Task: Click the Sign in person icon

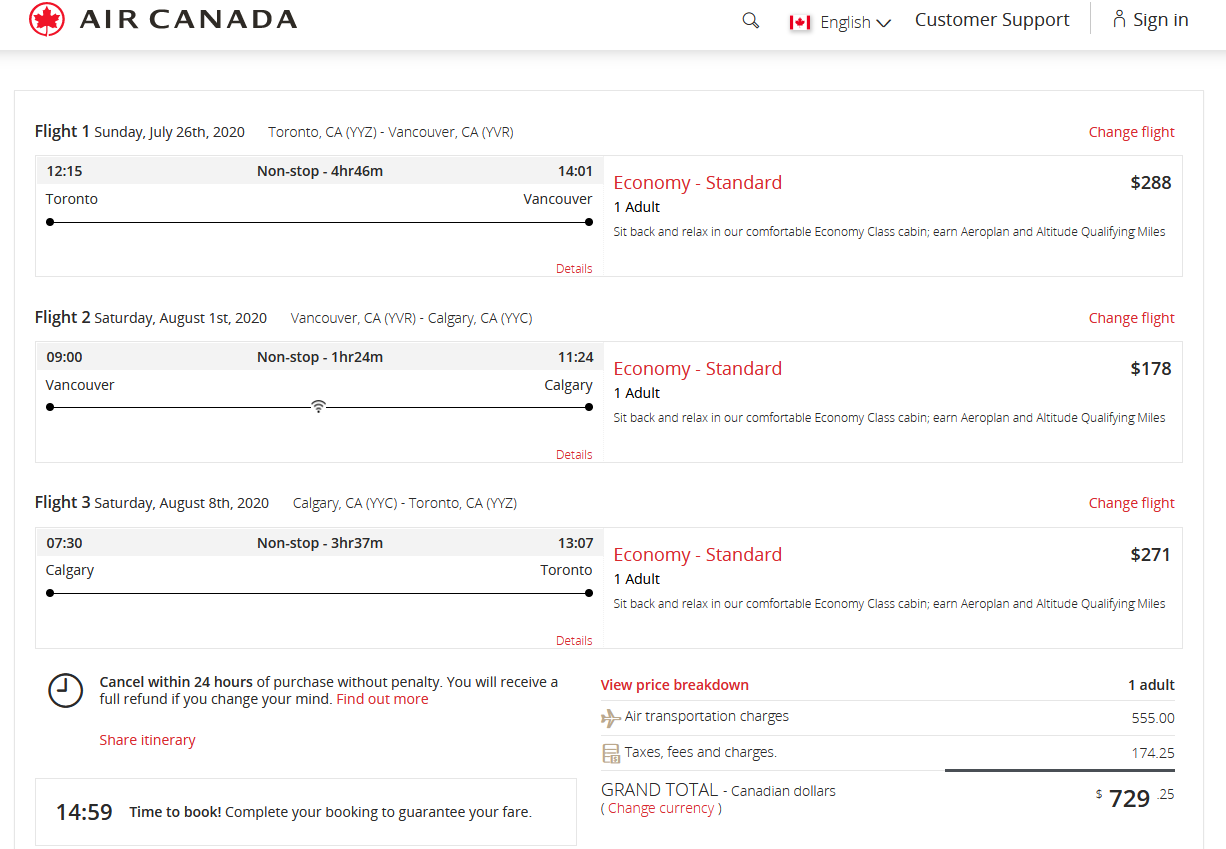Action: click(x=1119, y=19)
